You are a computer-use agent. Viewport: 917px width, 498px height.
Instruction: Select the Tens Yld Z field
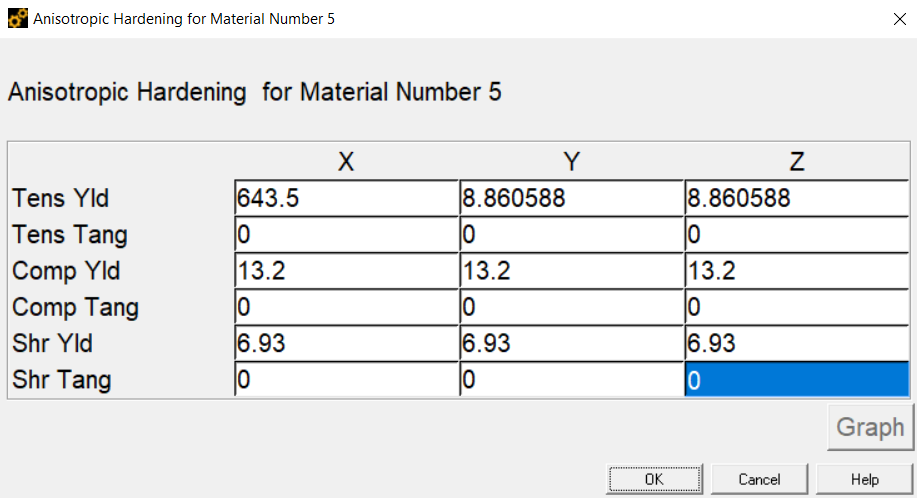pos(797,198)
